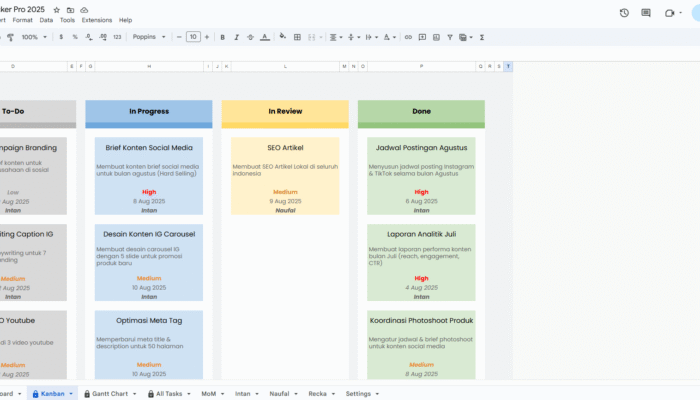Open text color picker
Screen dimensions: 700x400
point(265,37)
